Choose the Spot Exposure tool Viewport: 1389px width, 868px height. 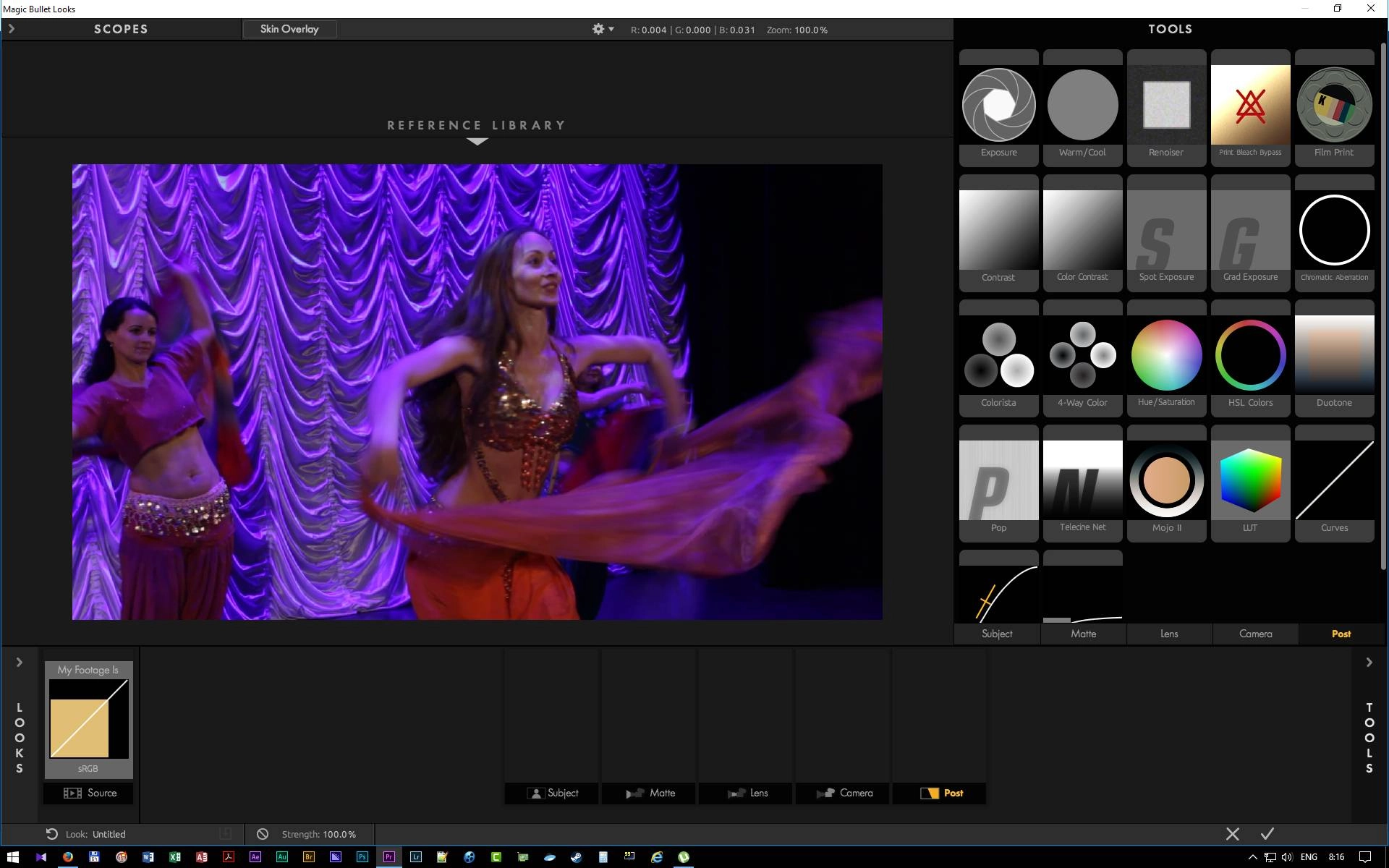[1166, 233]
